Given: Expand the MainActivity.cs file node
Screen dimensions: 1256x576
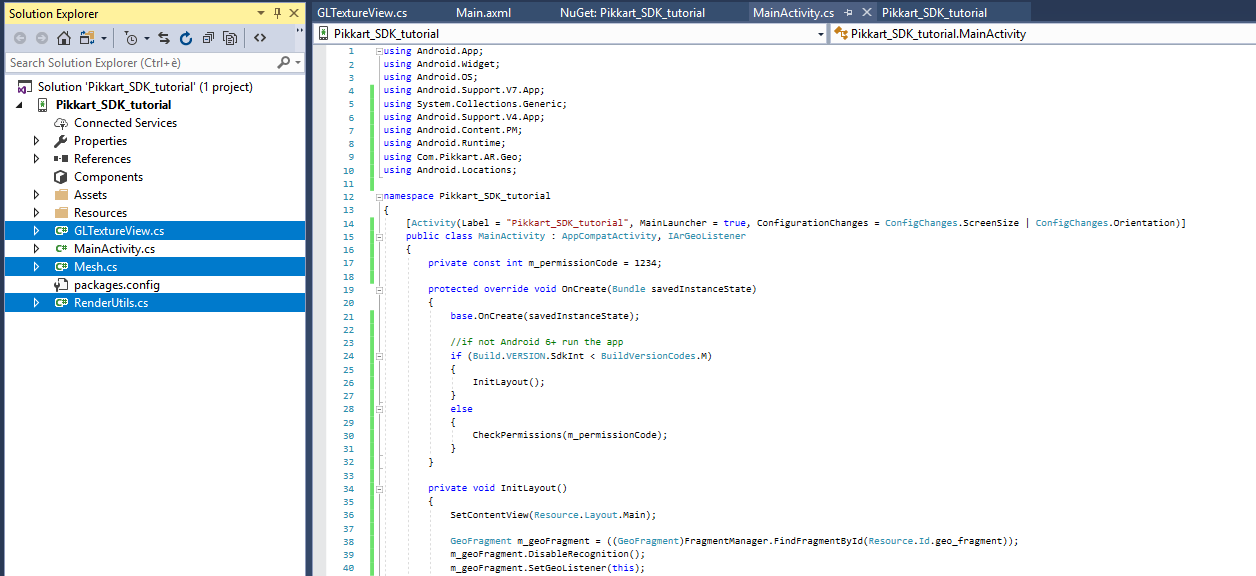Looking at the screenshot, I should tap(37, 249).
